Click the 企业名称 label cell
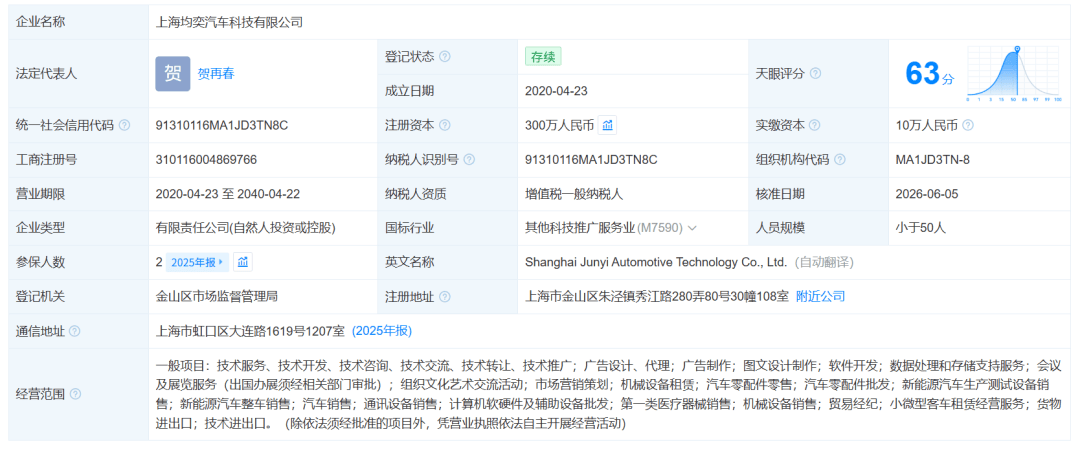 (x=79, y=22)
